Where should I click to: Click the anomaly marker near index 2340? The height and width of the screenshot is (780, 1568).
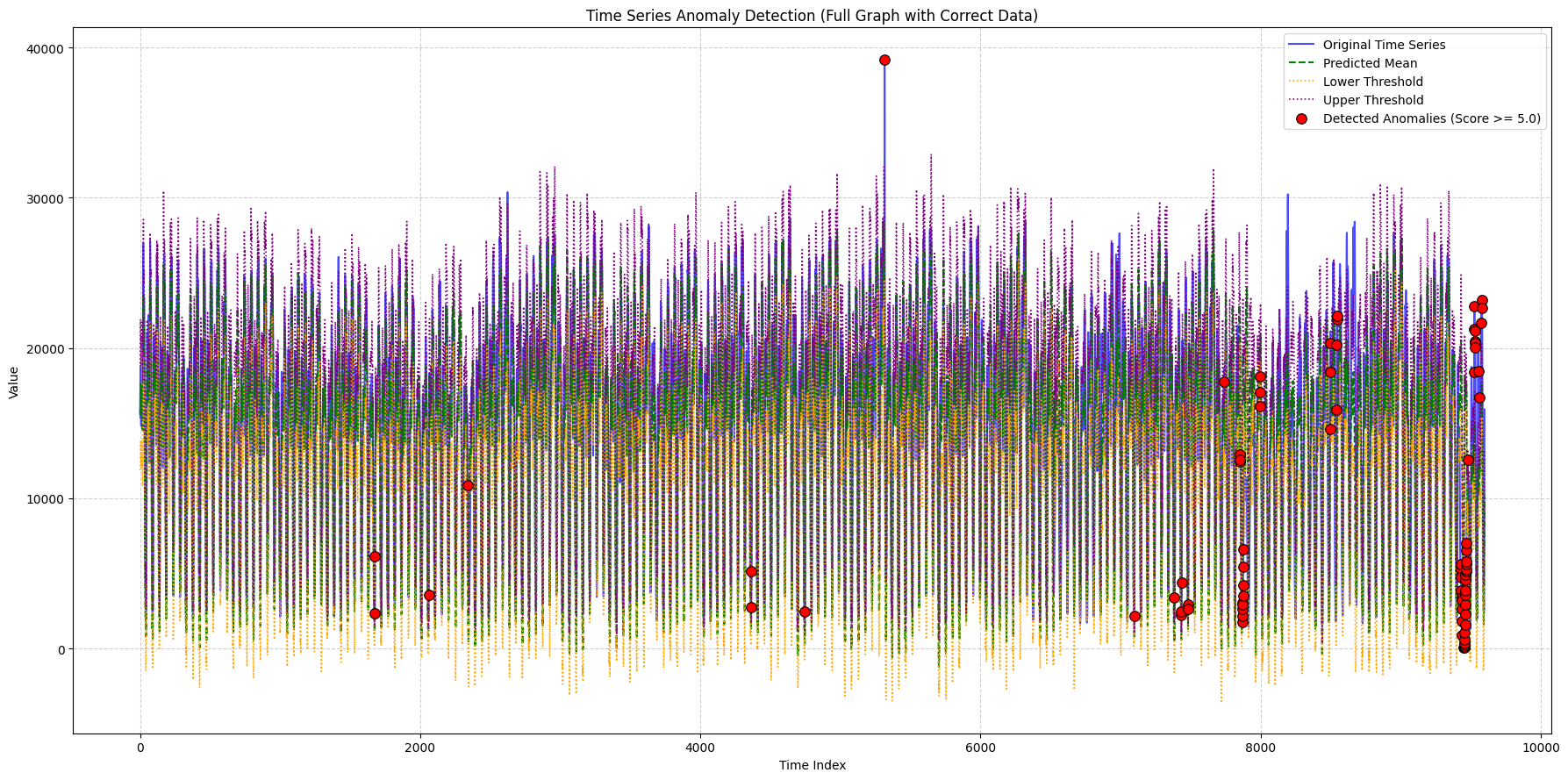tap(468, 485)
